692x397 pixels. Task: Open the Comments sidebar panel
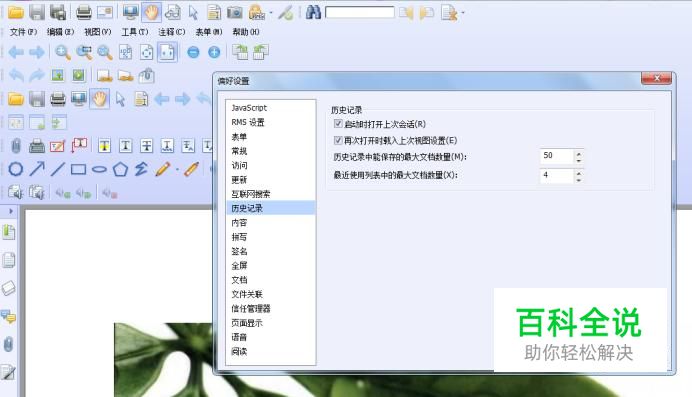pos(8,316)
